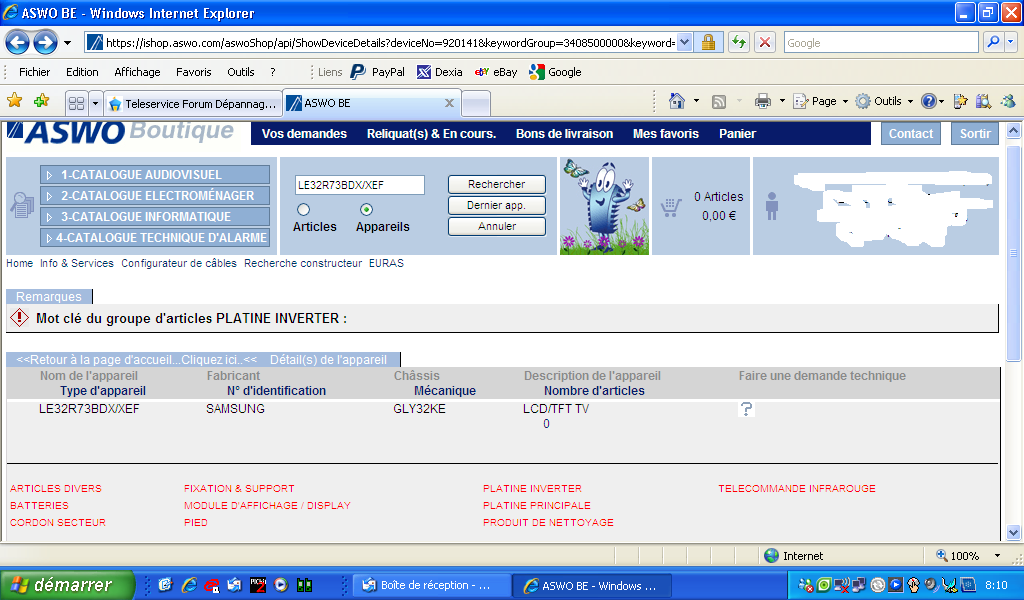Open Mes favoris
Image resolution: width=1024 pixels, height=600 pixels.
point(665,134)
